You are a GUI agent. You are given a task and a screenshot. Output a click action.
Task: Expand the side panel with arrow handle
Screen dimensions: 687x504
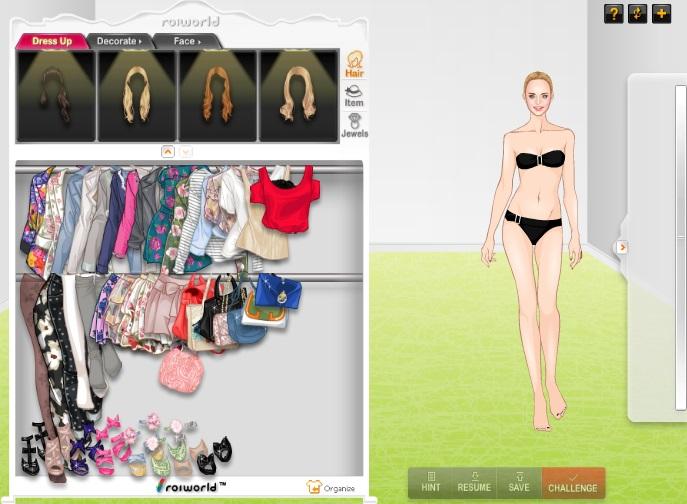point(621,247)
